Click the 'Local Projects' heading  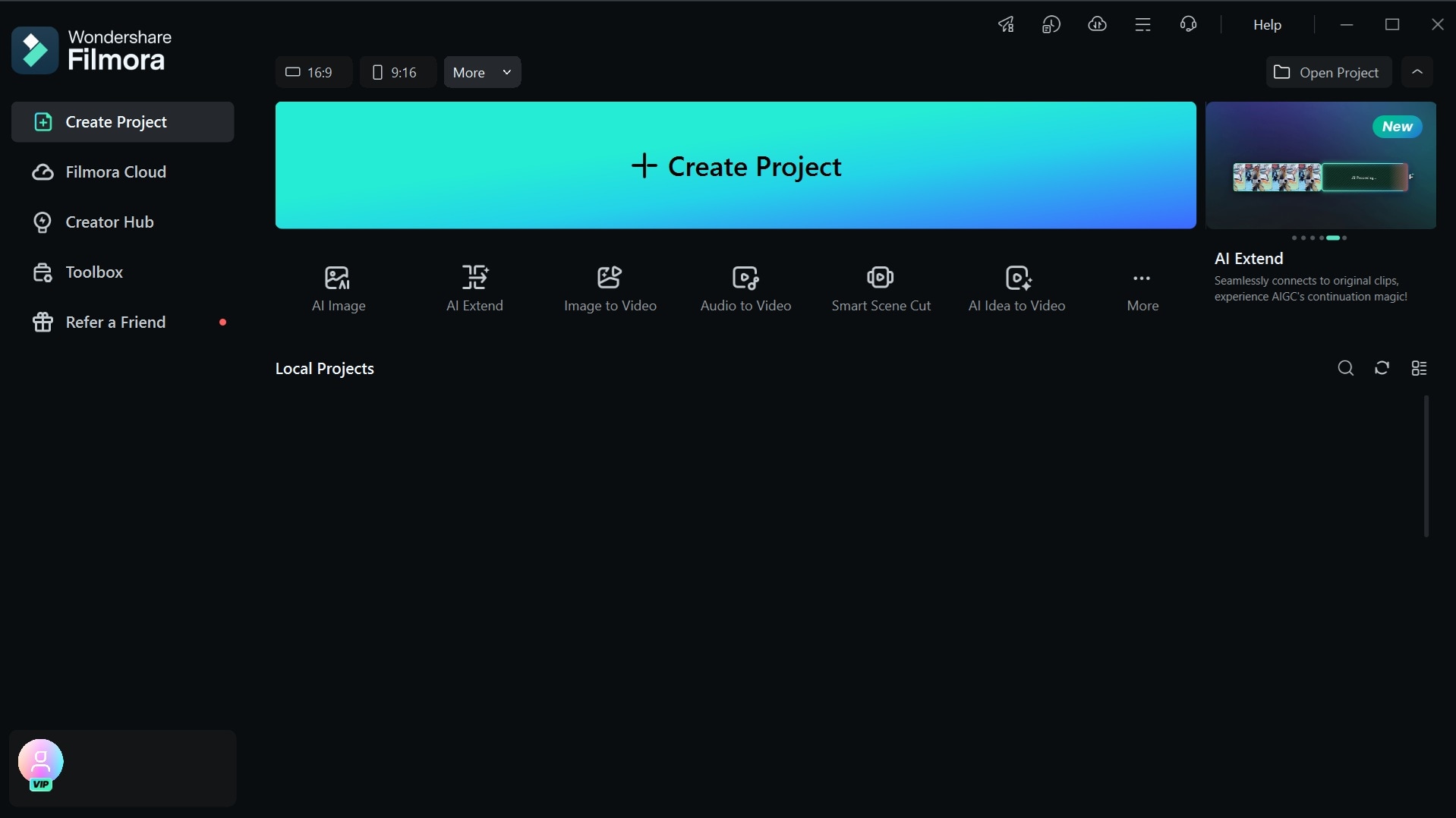[x=324, y=368]
